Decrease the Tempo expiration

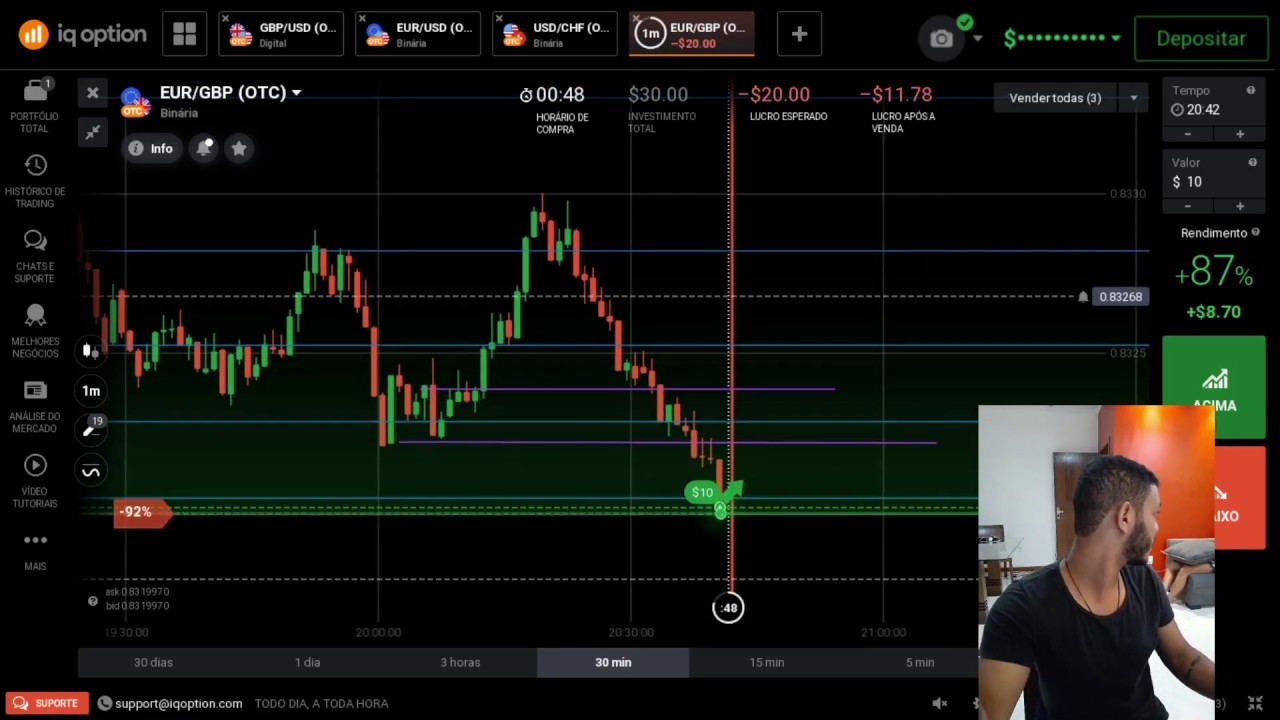click(x=1188, y=134)
